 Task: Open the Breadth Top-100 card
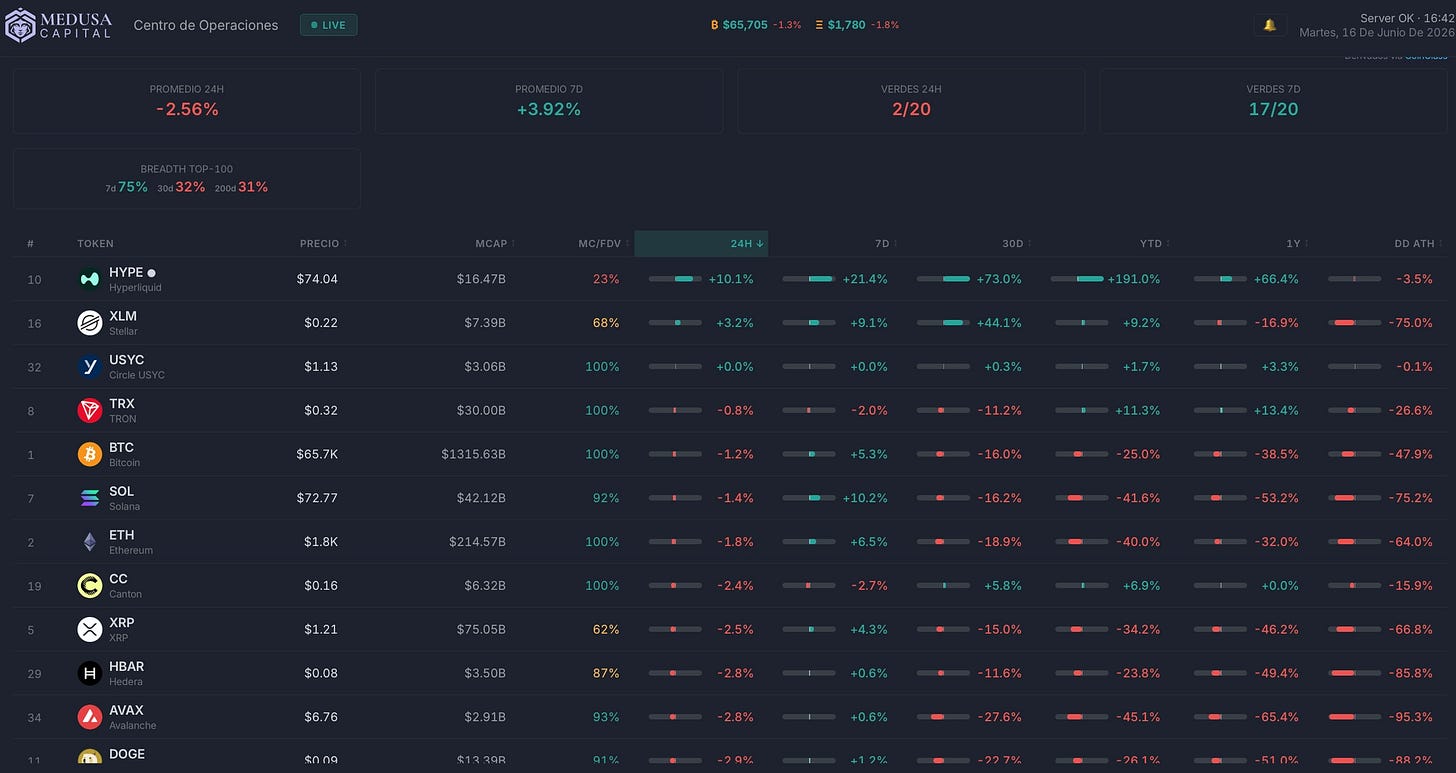(187, 179)
